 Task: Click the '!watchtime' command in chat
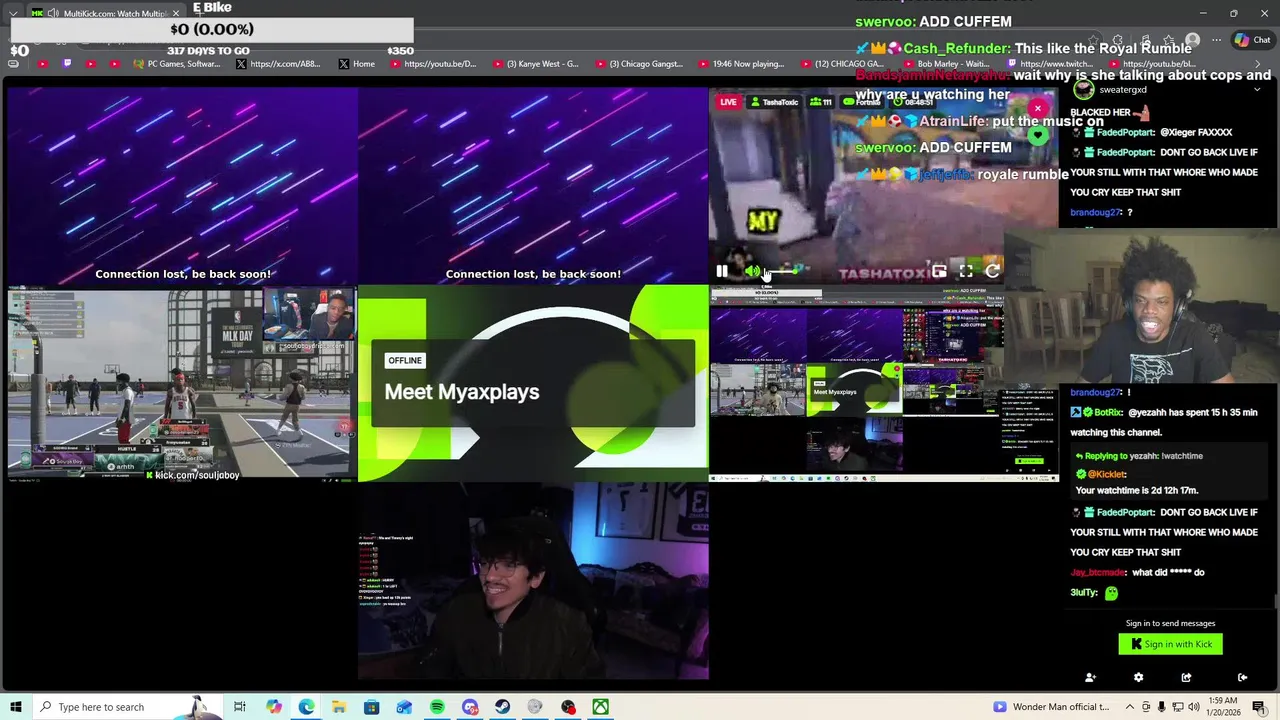tap(1181, 456)
